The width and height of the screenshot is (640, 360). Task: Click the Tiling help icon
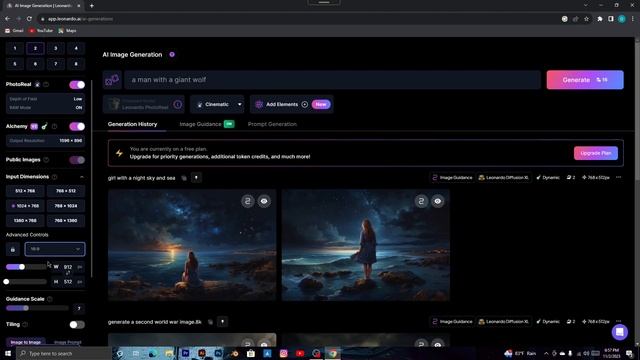pos(25,324)
